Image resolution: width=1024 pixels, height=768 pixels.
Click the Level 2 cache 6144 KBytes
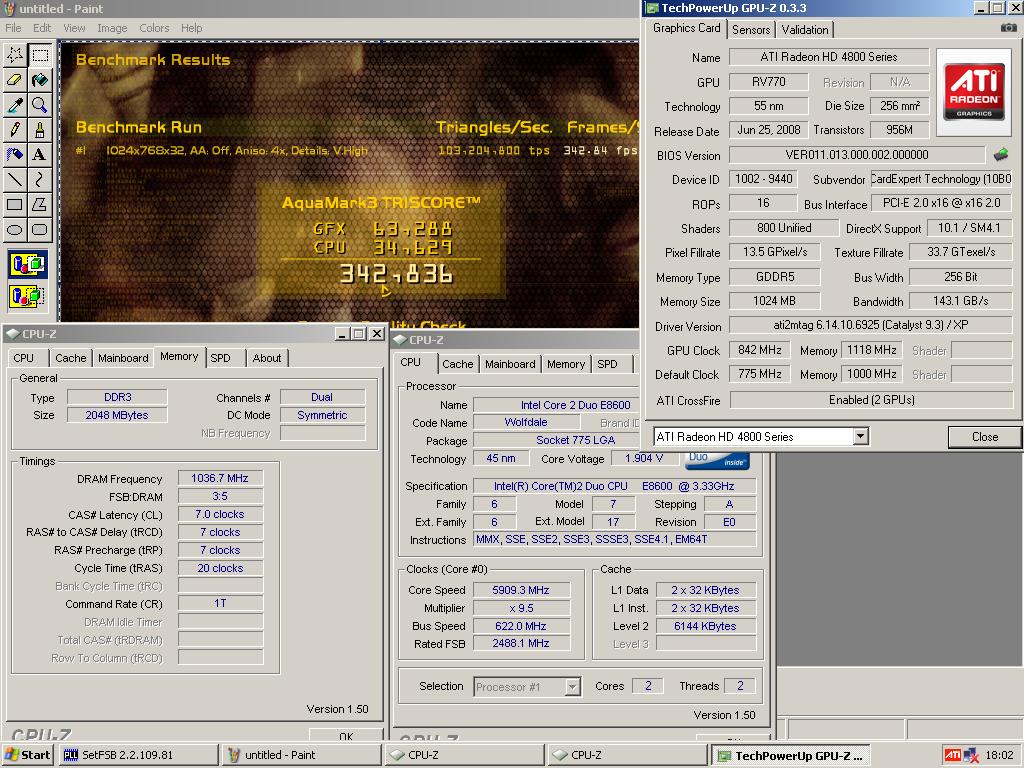[705, 626]
